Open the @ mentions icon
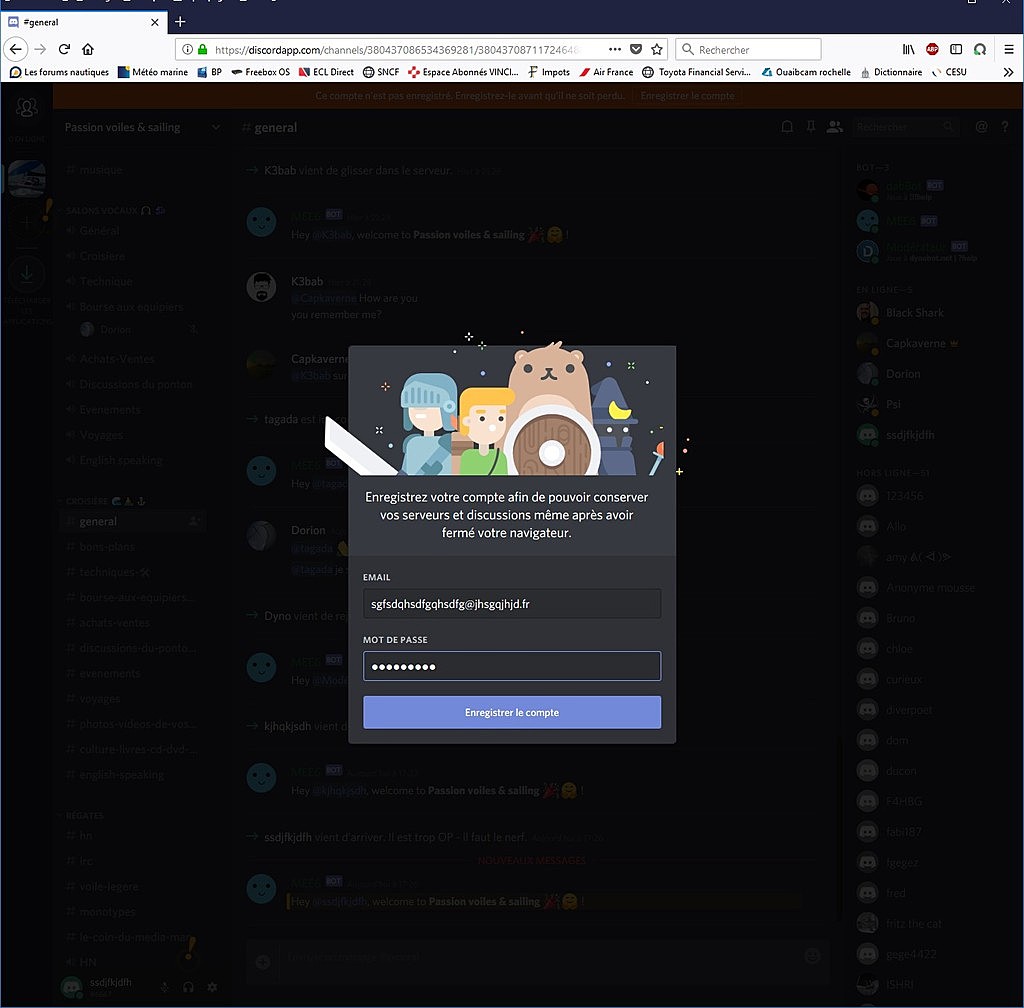This screenshot has height=1008, width=1024. click(x=982, y=127)
